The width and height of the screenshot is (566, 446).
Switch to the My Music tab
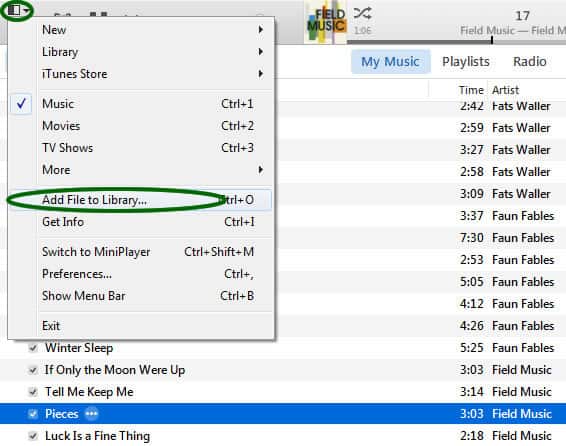391,62
